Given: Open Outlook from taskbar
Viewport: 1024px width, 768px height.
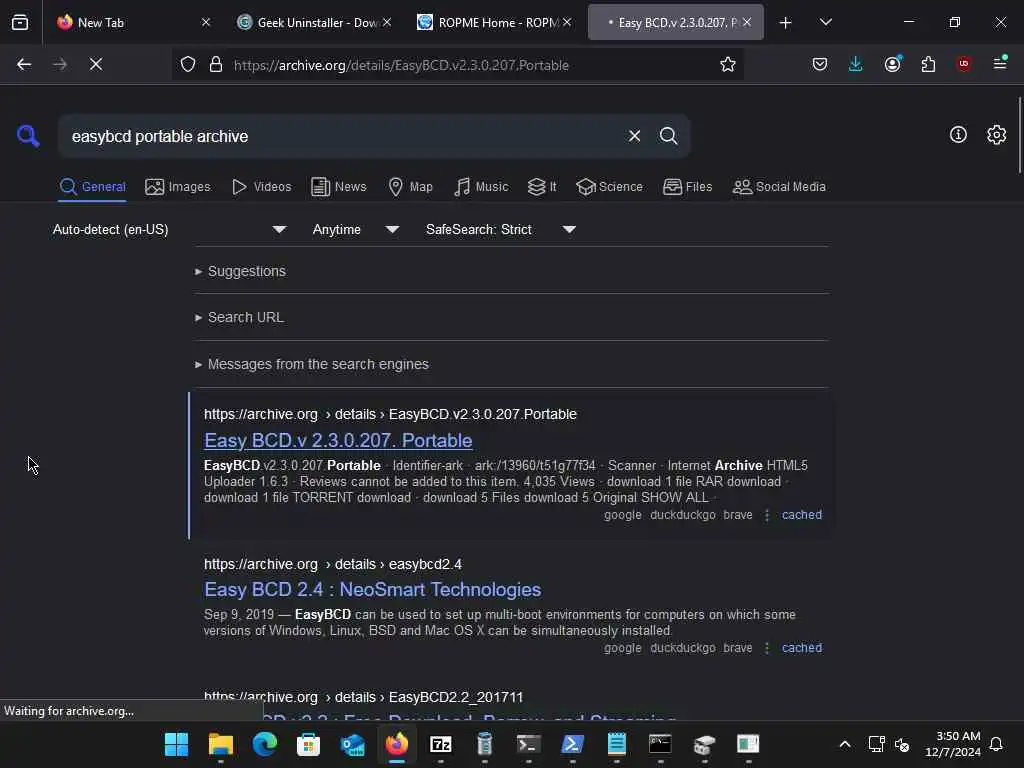Looking at the screenshot, I should (x=353, y=744).
